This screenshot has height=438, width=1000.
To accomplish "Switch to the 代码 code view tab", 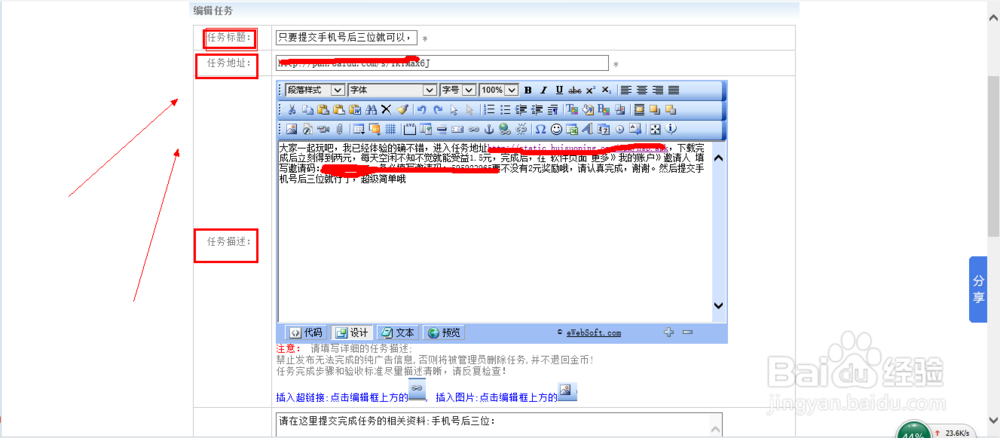I will point(306,332).
